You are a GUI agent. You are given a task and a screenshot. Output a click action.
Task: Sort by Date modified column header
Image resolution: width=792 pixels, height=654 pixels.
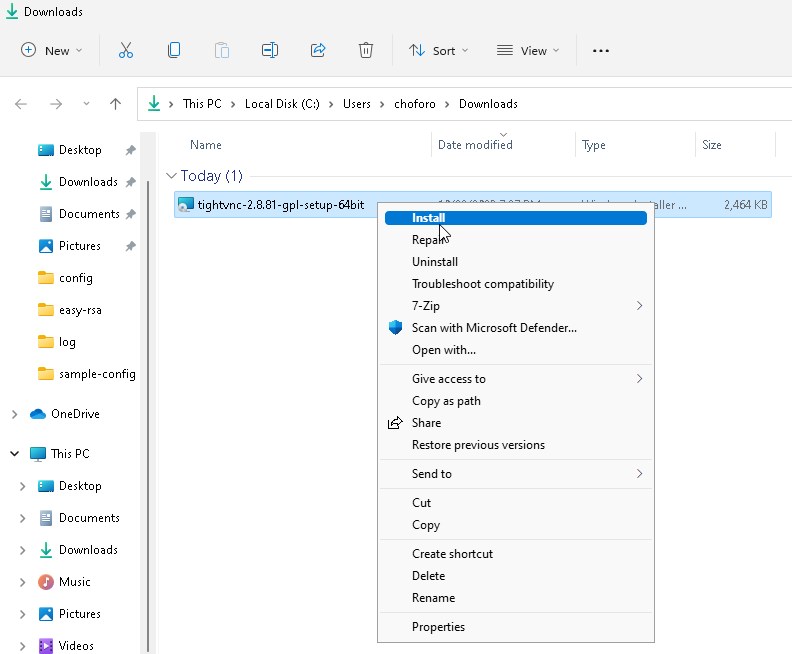point(475,145)
